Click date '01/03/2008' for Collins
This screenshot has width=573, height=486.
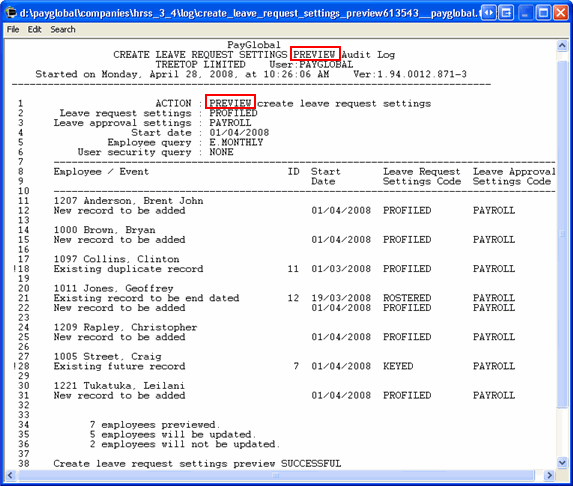coord(341,269)
